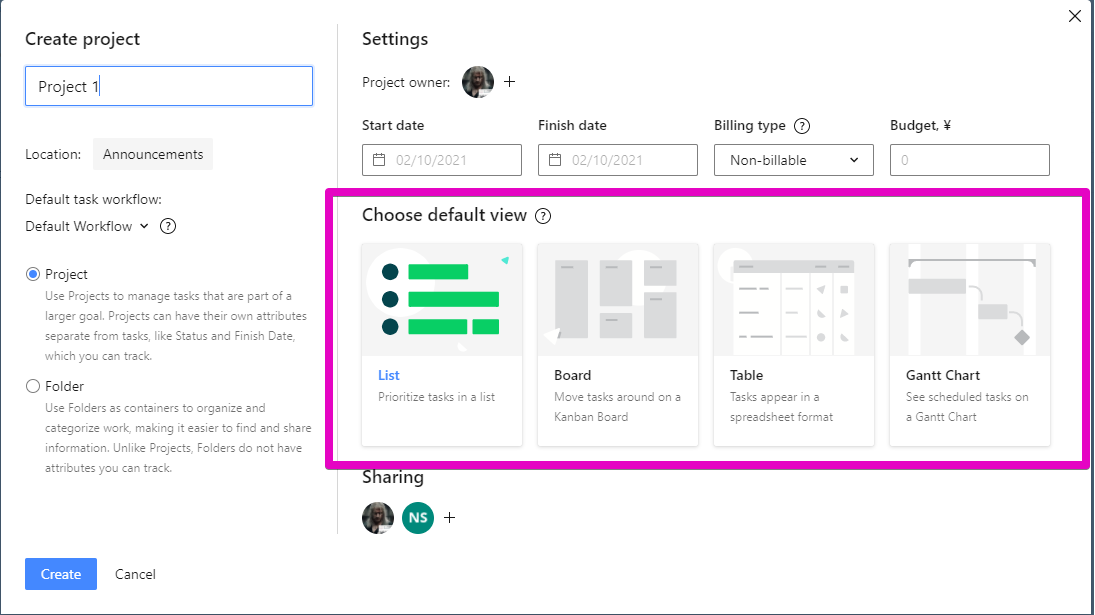Open the Default Workflow dropdown

coord(87,226)
